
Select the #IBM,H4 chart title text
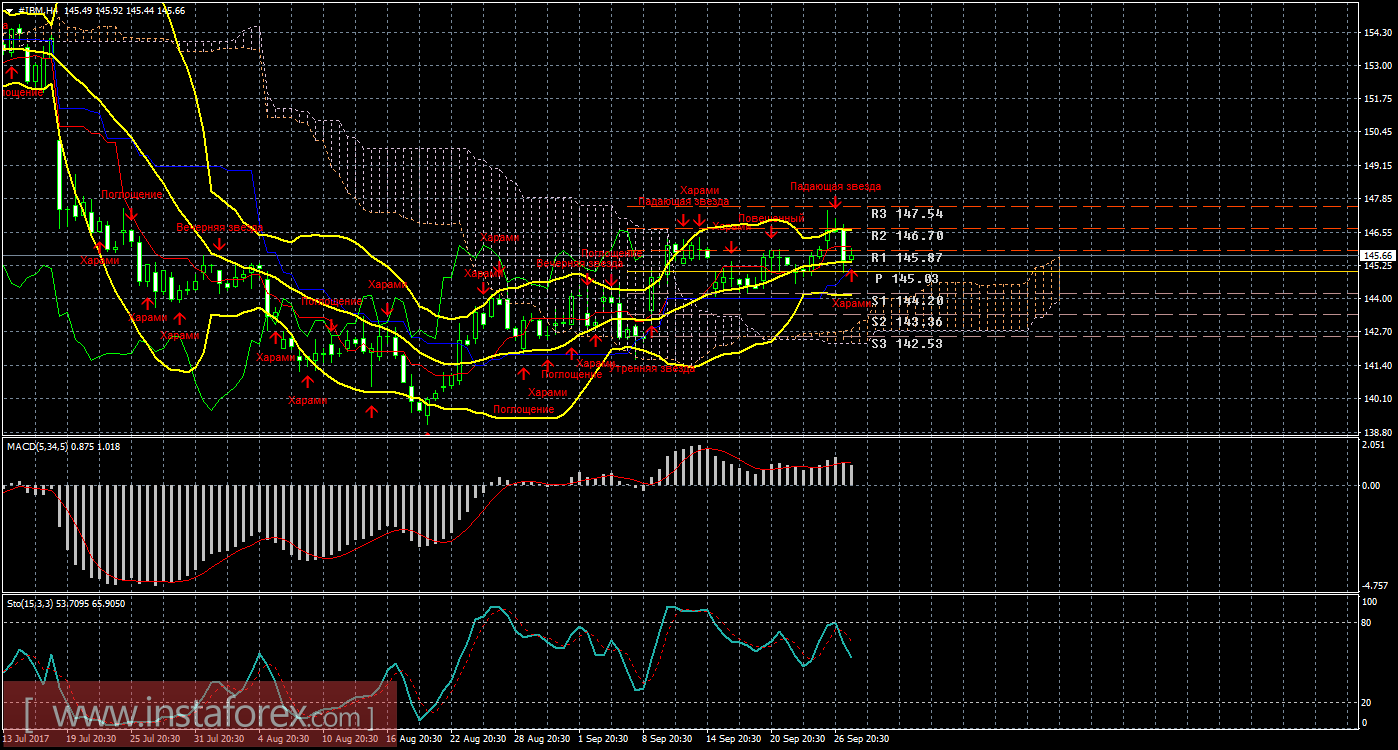point(36,9)
